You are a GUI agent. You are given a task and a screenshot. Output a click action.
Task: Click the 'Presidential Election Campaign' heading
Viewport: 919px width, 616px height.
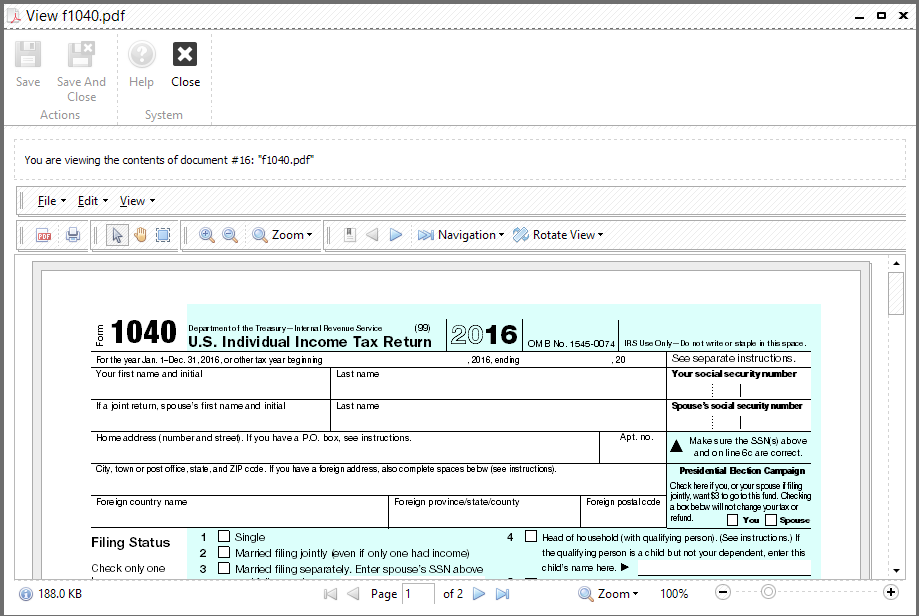(742, 471)
